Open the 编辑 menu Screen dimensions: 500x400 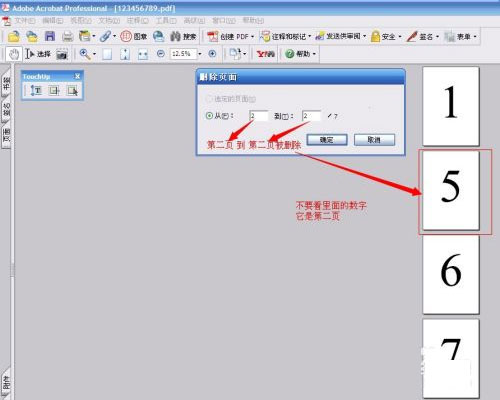click(x=52, y=21)
